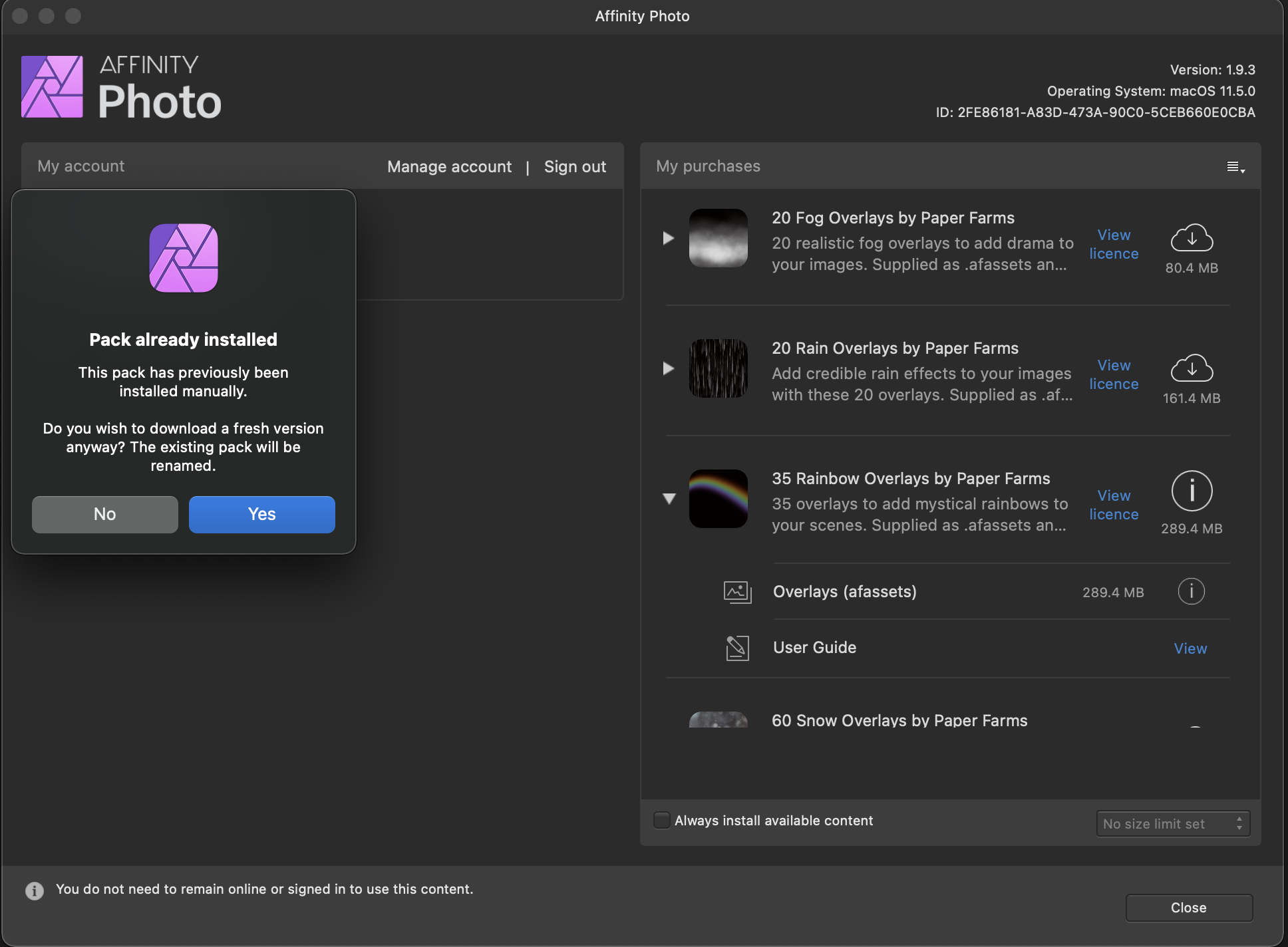Show info for 35 Rainbow Overlays pack

tap(1192, 491)
